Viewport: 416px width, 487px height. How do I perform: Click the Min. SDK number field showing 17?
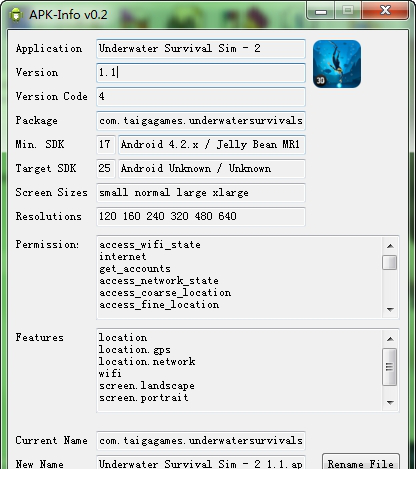[x=106, y=145]
